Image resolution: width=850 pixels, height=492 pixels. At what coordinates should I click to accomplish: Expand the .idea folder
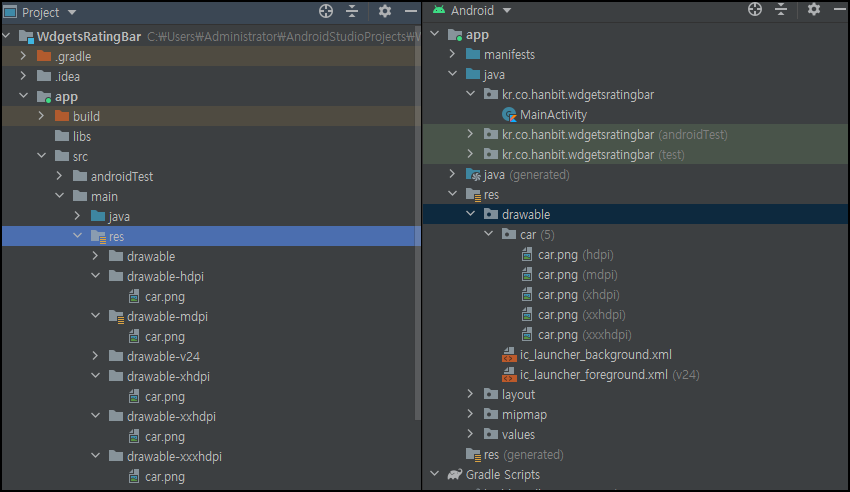pos(23,76)
